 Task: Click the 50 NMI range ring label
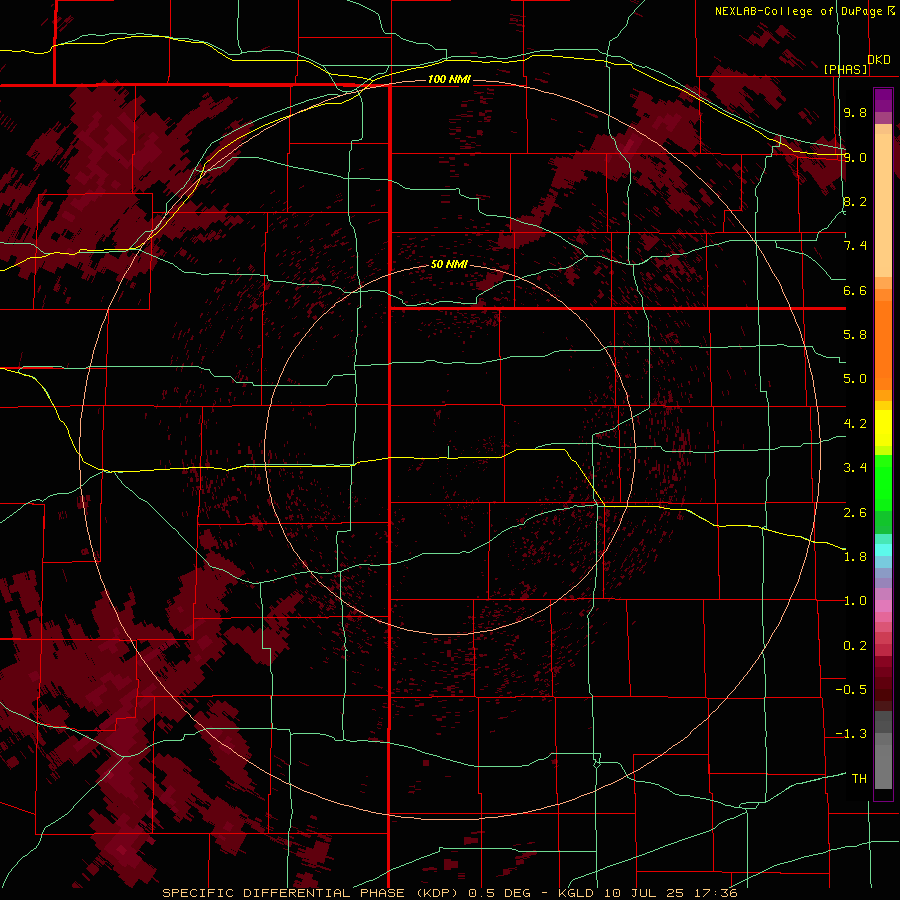(x=449, y=264)
